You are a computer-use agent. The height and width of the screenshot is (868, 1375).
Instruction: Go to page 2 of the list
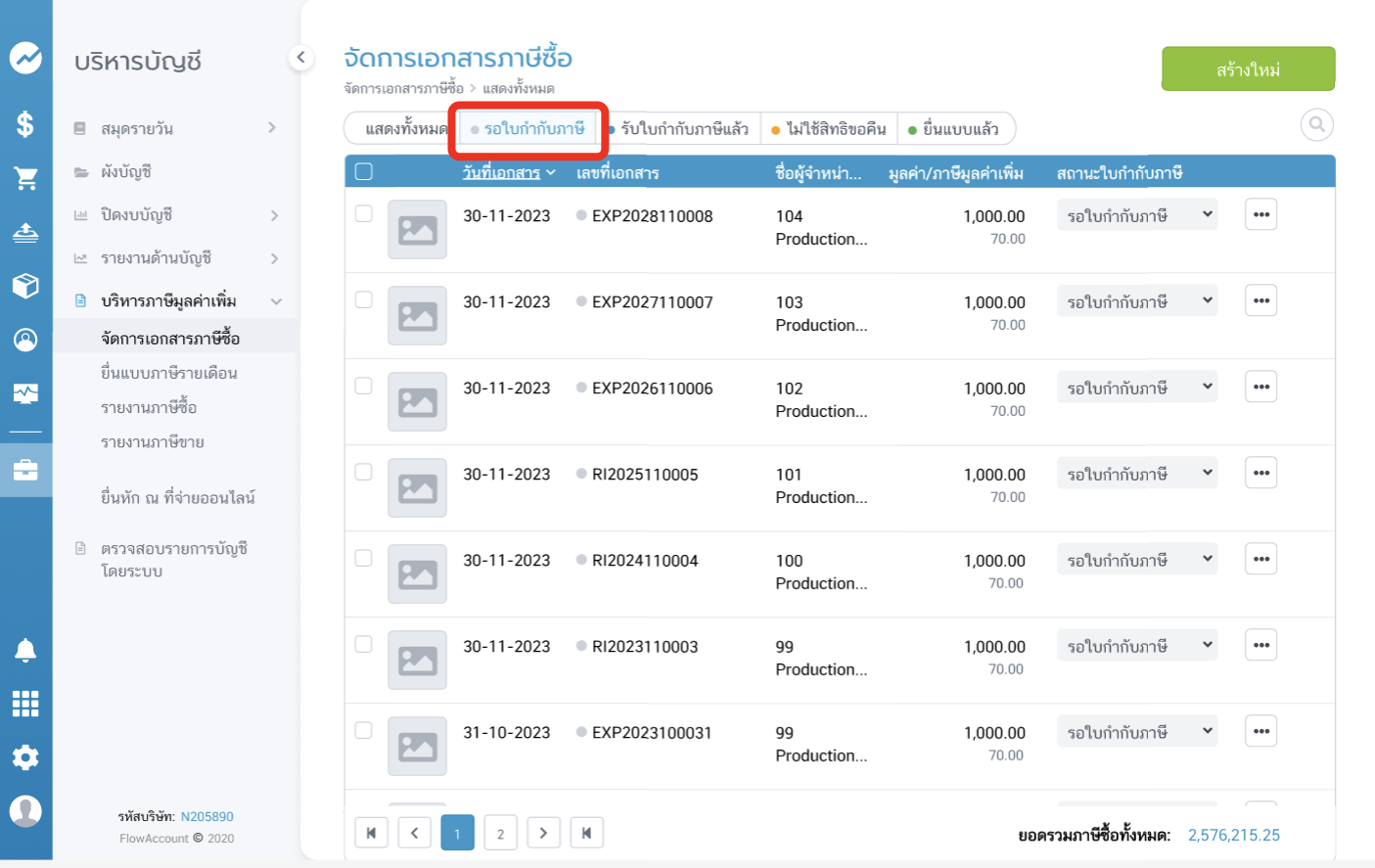point(500,834)
